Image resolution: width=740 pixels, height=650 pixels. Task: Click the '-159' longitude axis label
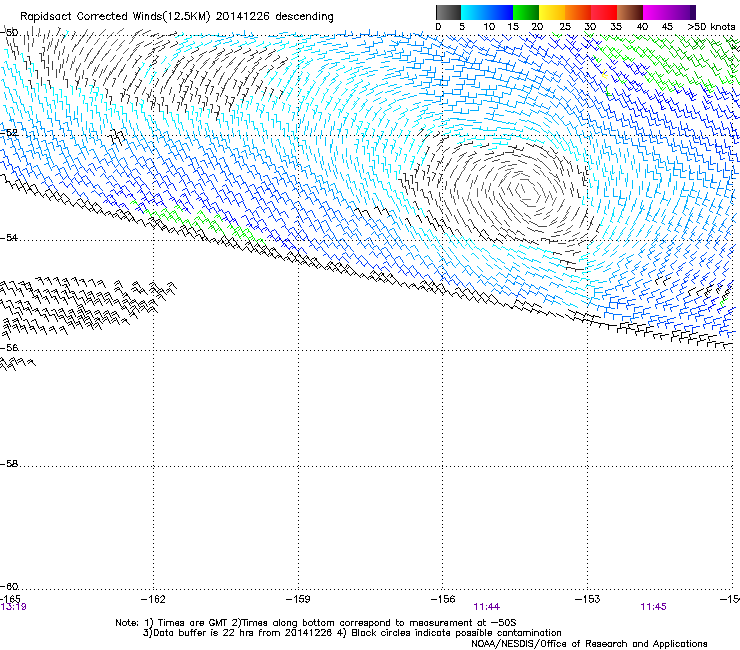[x=298, y=599]
